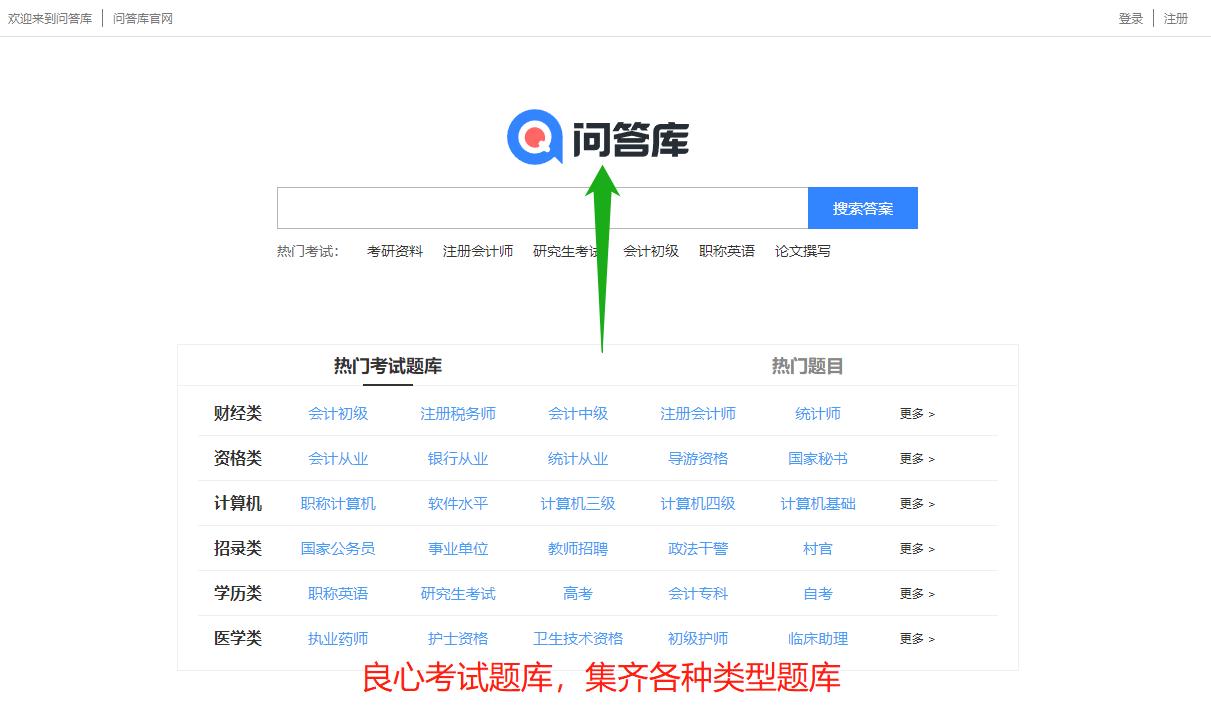Image resolution: width=1211 pixels, height=723 pixels.
Task: Expand 更多 options for 财经类 row
Action: 915,413
